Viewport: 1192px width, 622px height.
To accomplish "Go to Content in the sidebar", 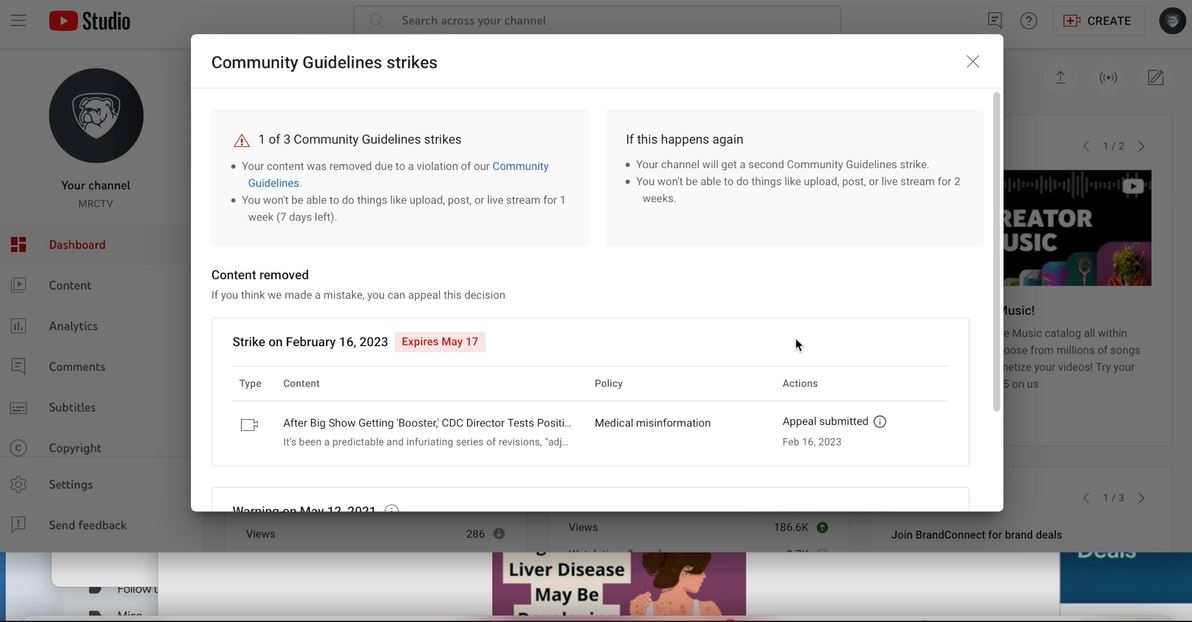I will [70, 285].
